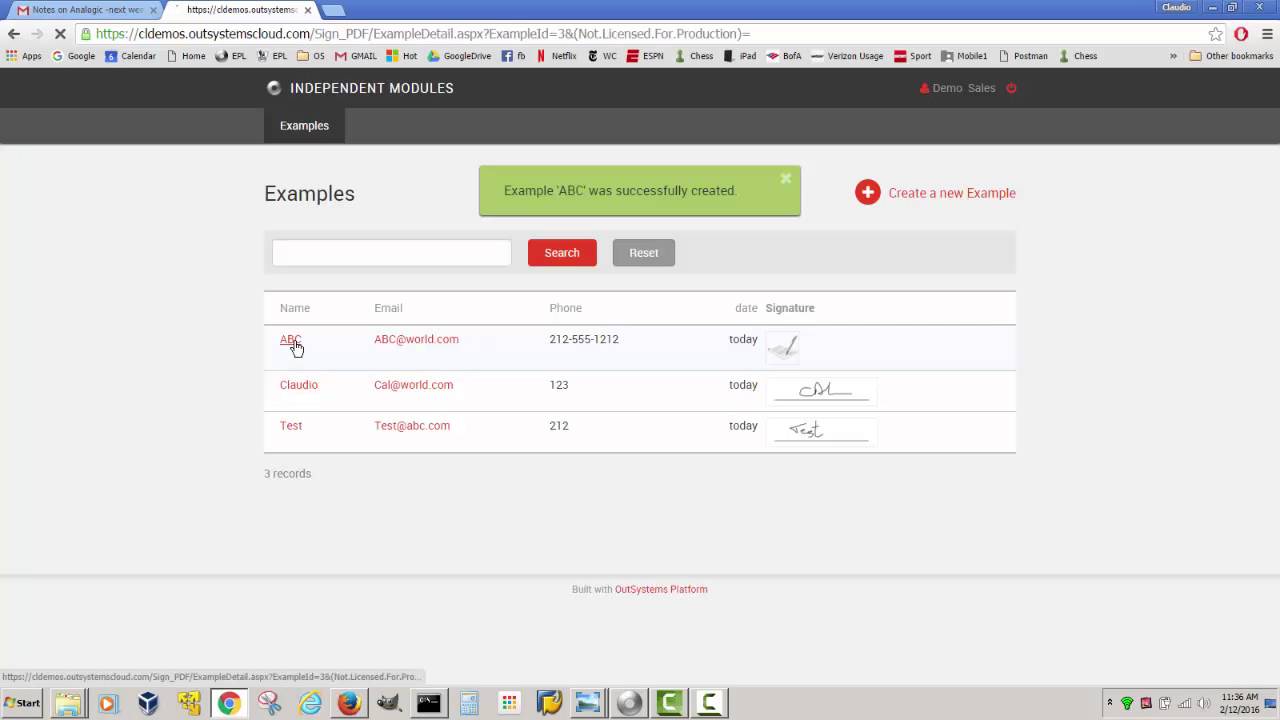Open the iPad bookmark
This screenshot has width=1280, height=720.
click(740, 56)
